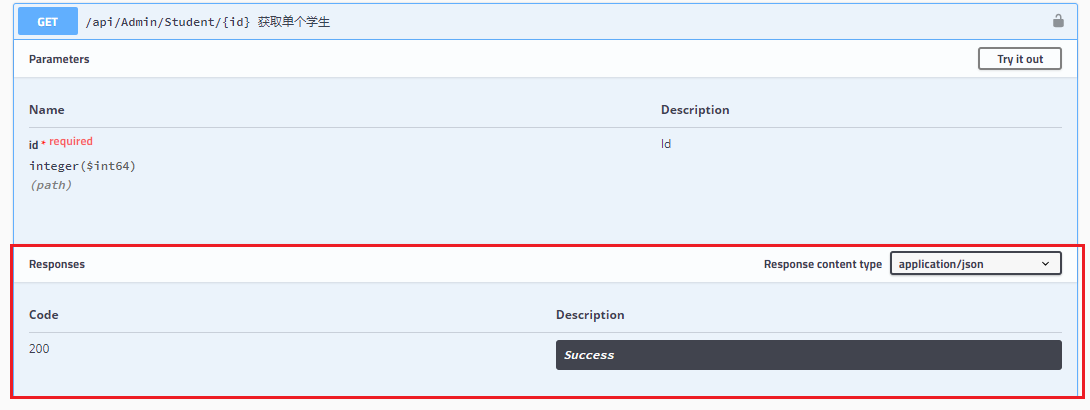Viewport: 1090px width, 410px height.
Task: Click the blue GET method badge
Action: click(47, 20)
